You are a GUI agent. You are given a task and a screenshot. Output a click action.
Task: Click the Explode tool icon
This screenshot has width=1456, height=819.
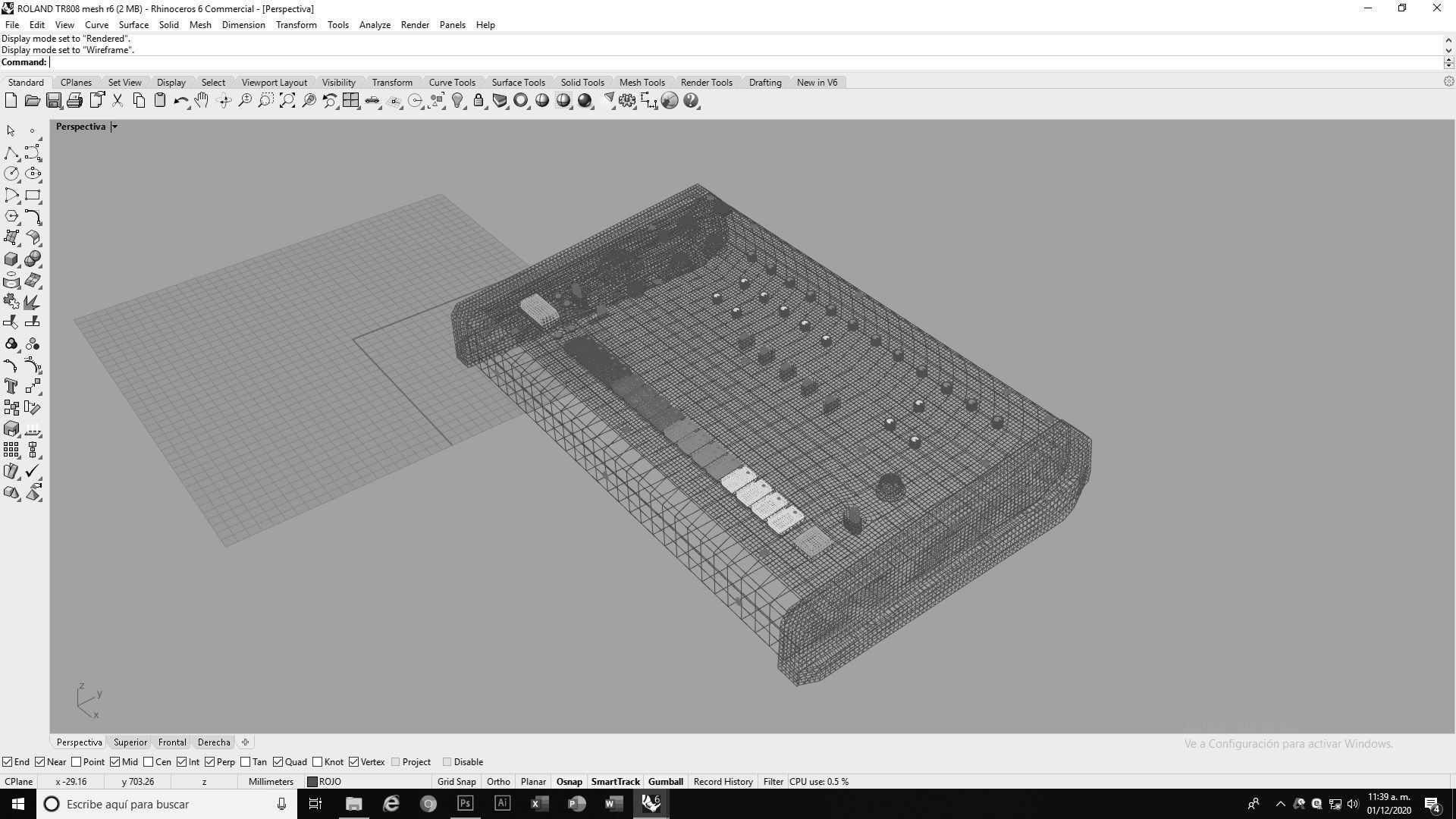coord(33,302)
